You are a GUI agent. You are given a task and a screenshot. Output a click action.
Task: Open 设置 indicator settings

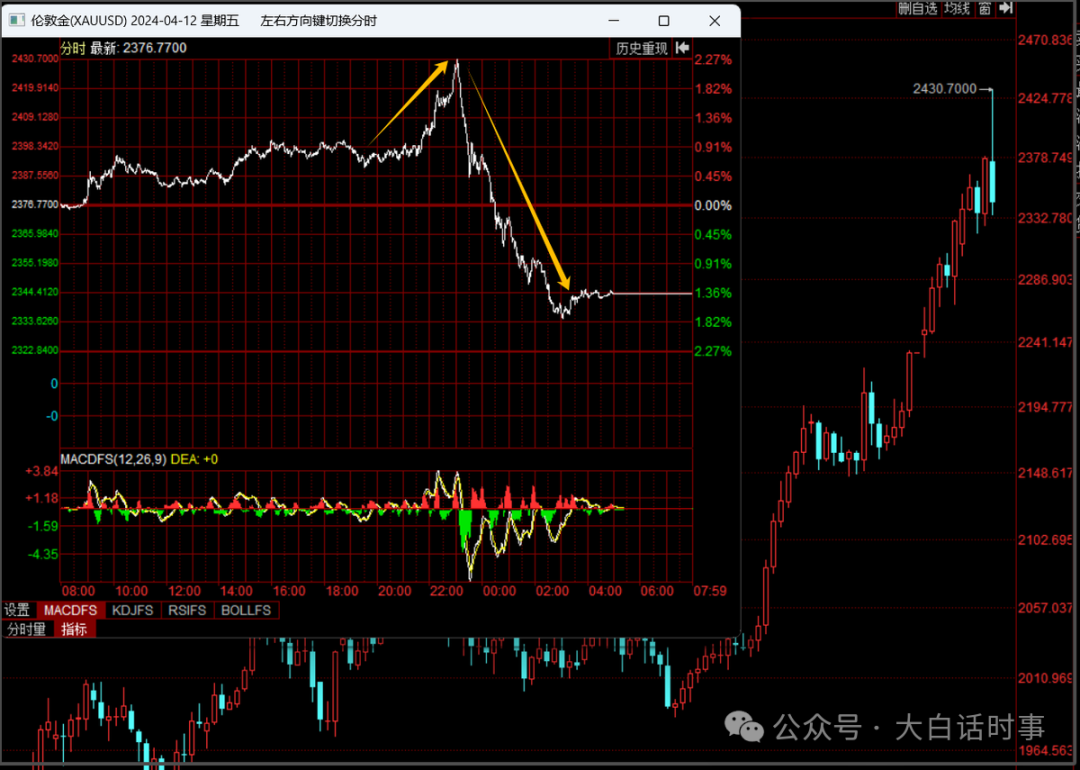[17, 610]
